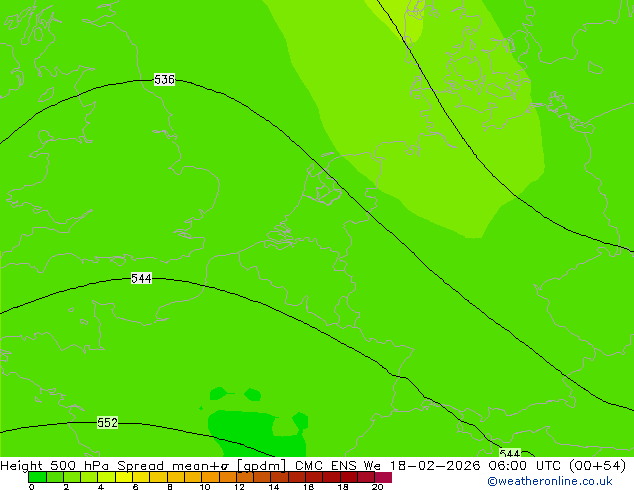Click the 552 contour line label
The width and height of the screenshot is (634, 490).
point(107,422)
